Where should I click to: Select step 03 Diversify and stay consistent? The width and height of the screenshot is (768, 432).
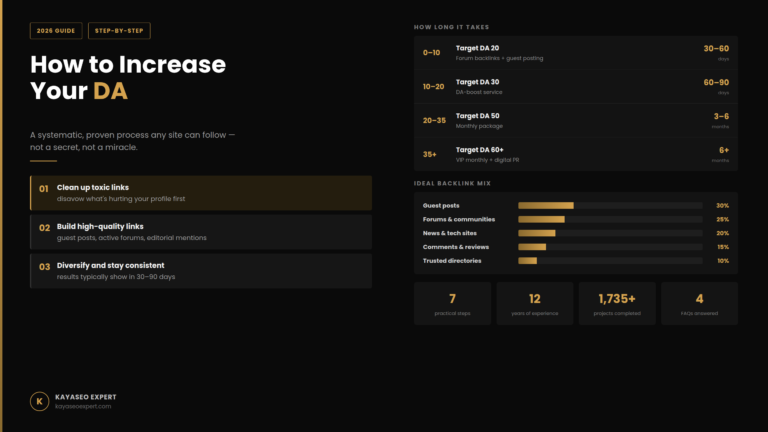(201, 271)
